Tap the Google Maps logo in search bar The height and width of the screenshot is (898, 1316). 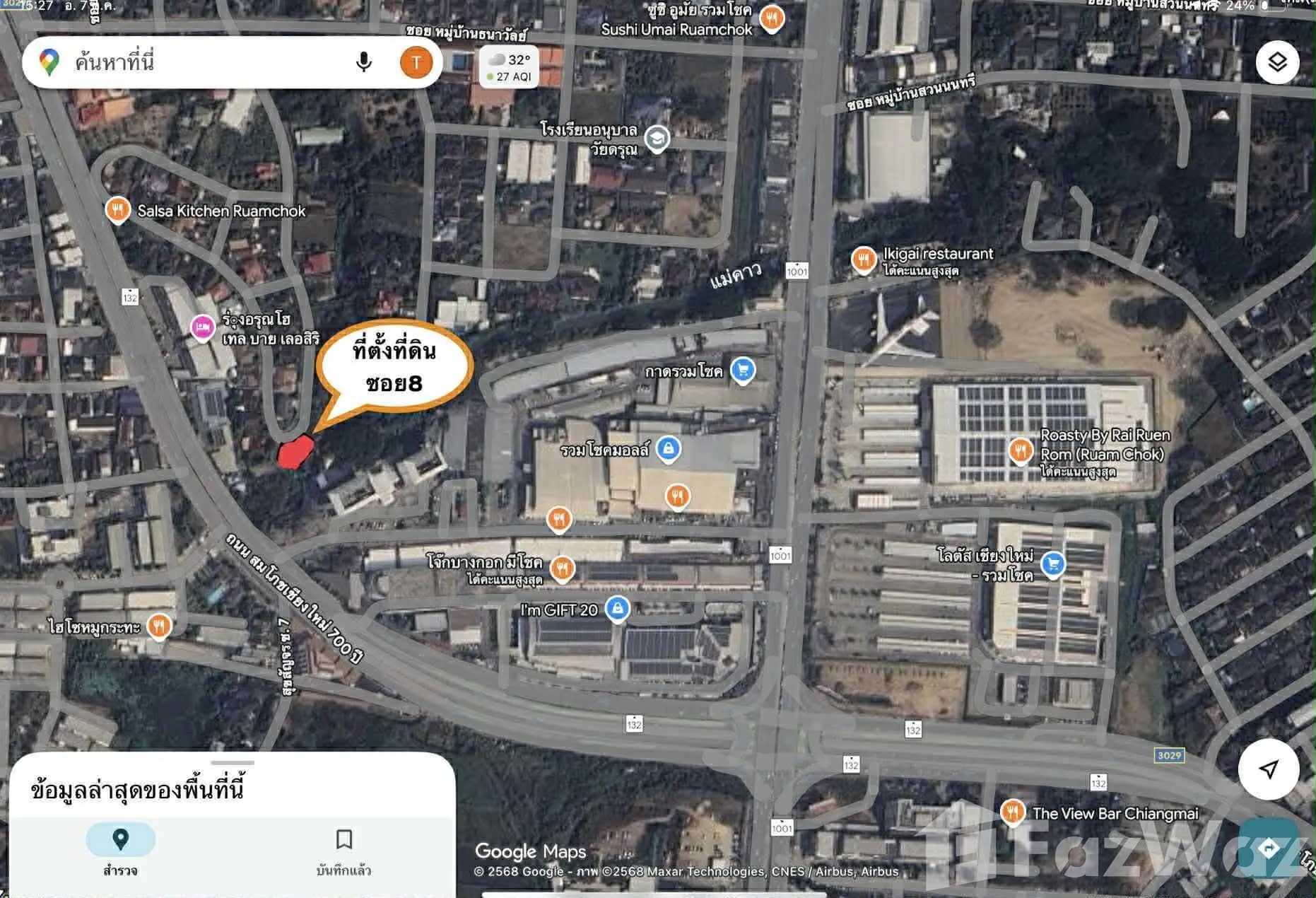(x=49, y=62)
